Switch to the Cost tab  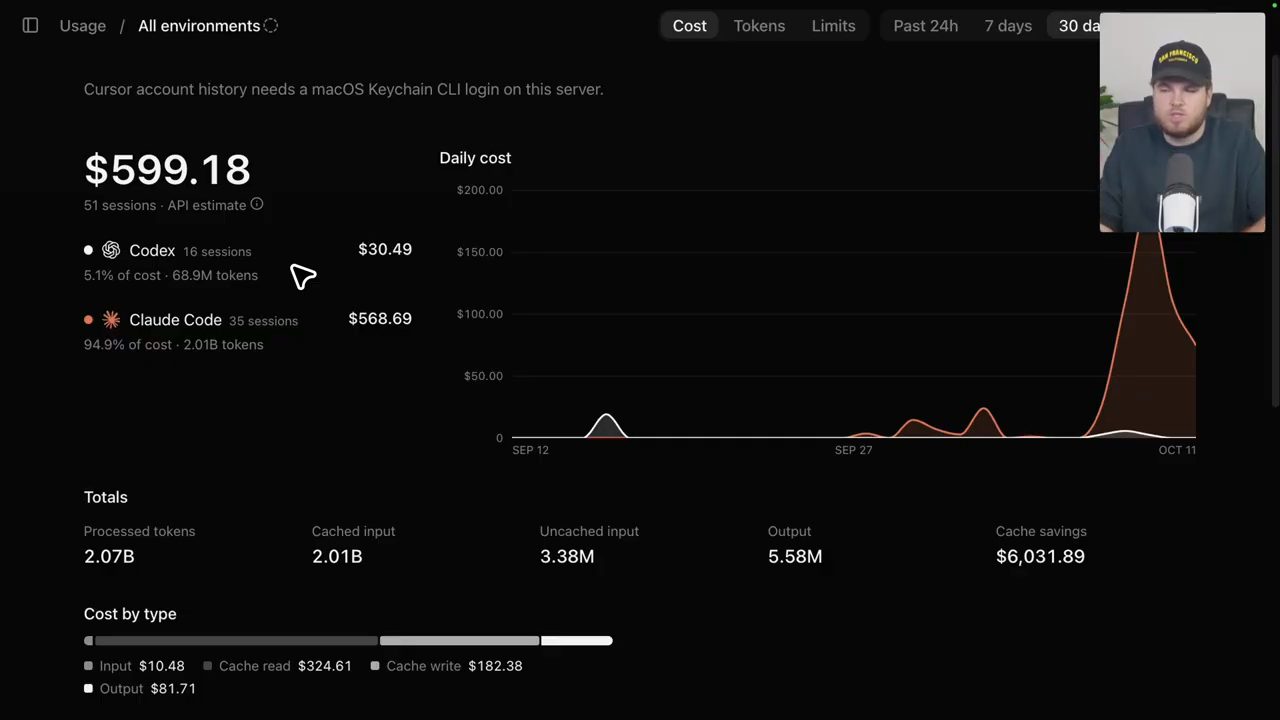click(x=689, y=26)
